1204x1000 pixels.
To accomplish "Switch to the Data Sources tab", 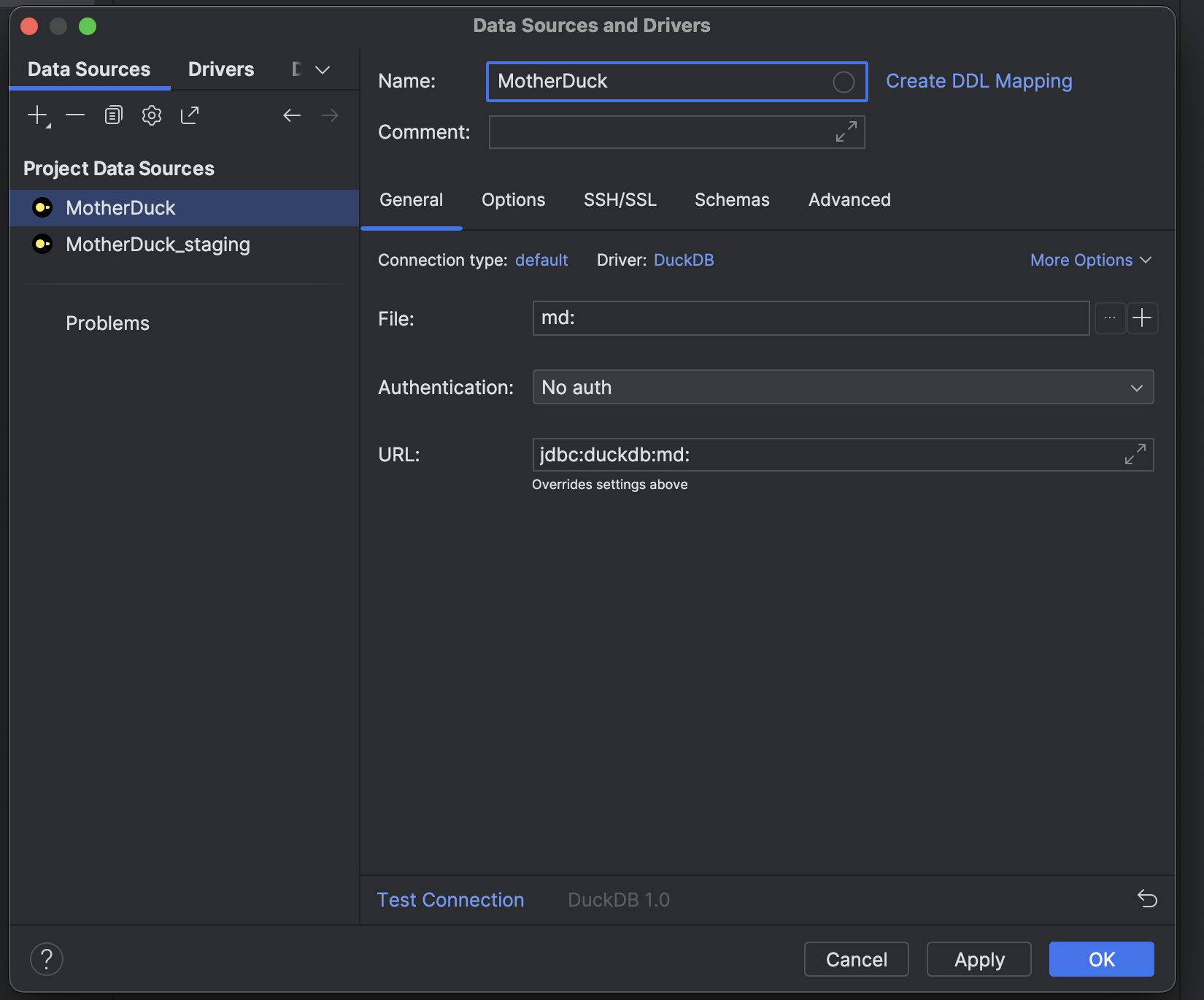I will point(89,69).
